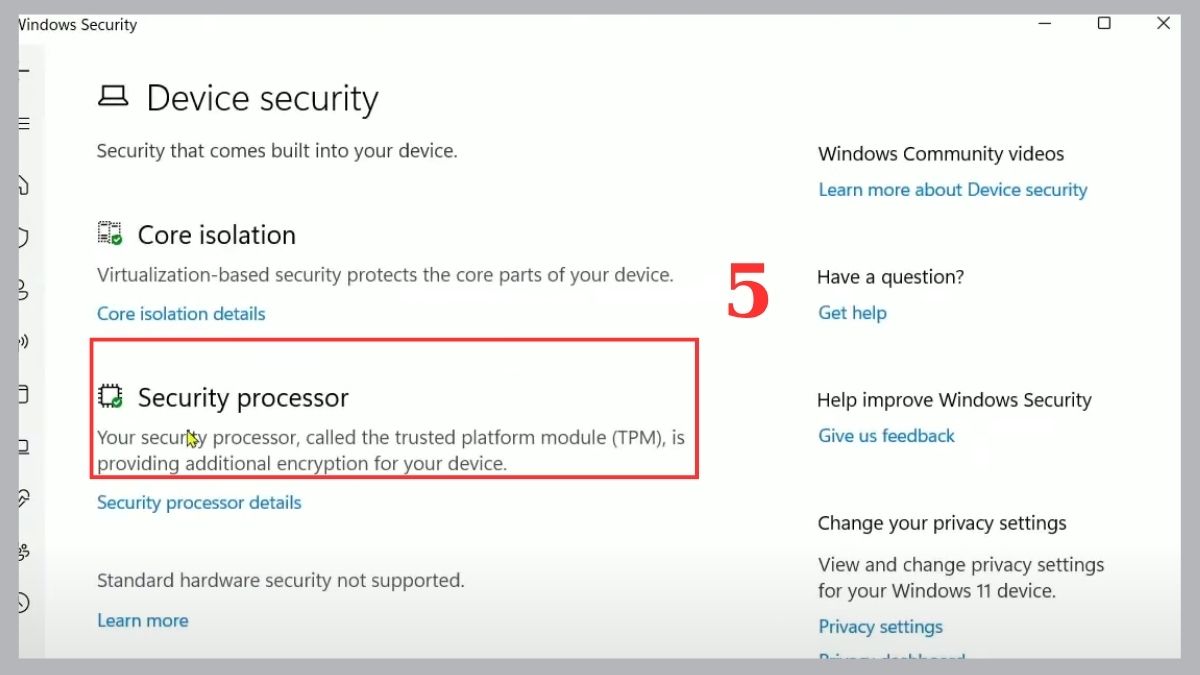This screenshot has width=1200, height=675.
Task: Click the Security processor chip icon
Action: 110,397
